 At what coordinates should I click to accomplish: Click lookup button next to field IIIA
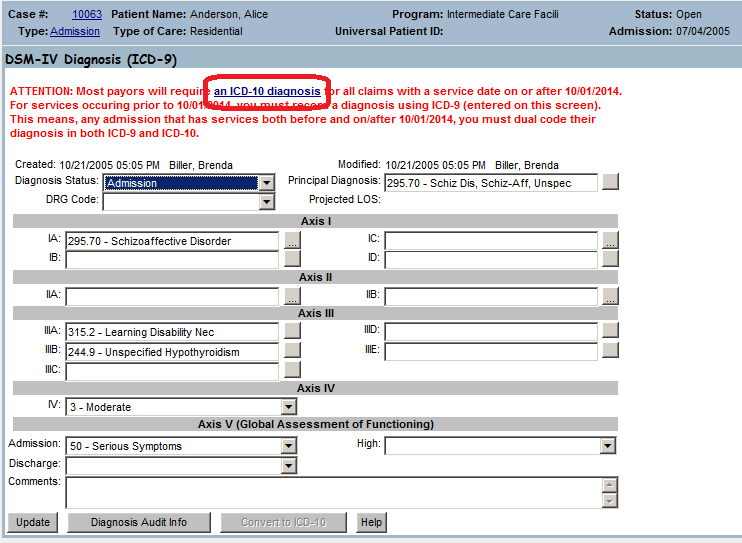click(292, 331)
